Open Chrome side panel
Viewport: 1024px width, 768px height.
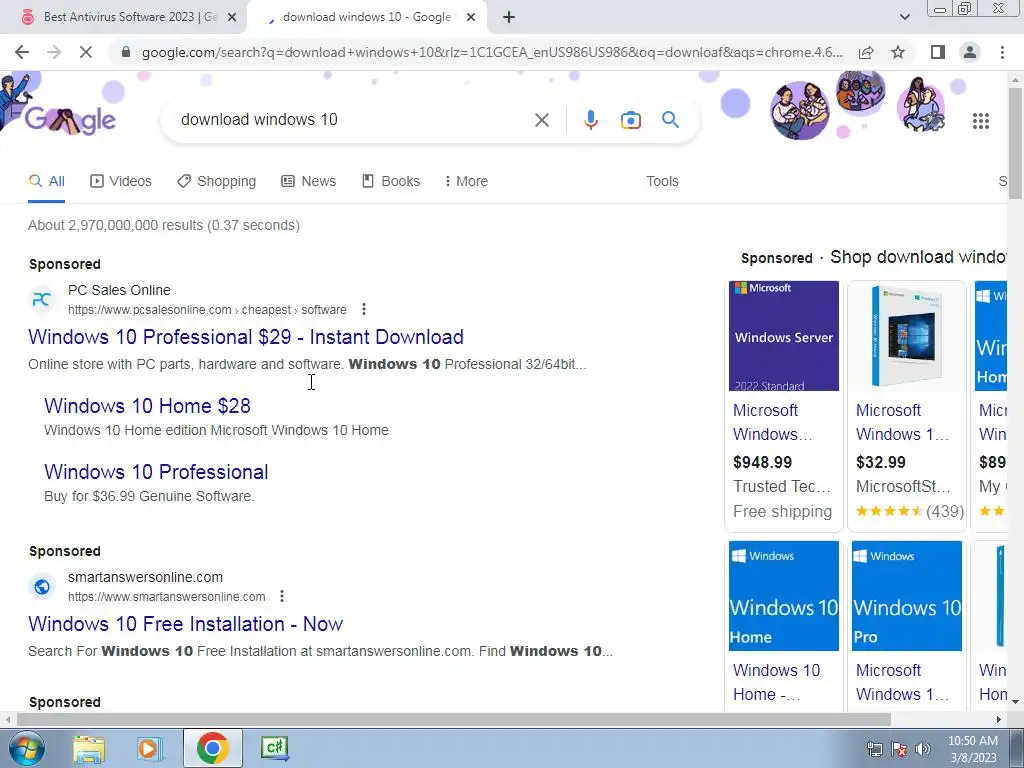[938, 52]
